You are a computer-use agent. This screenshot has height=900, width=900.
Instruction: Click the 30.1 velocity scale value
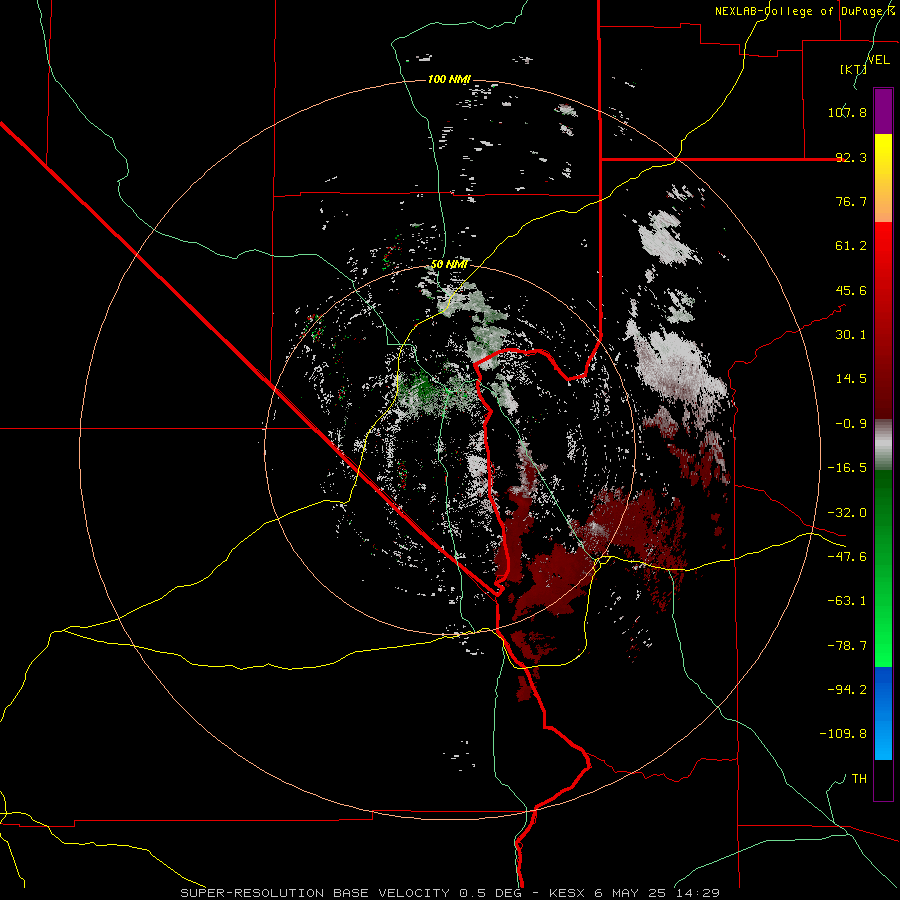click(851, 335)
